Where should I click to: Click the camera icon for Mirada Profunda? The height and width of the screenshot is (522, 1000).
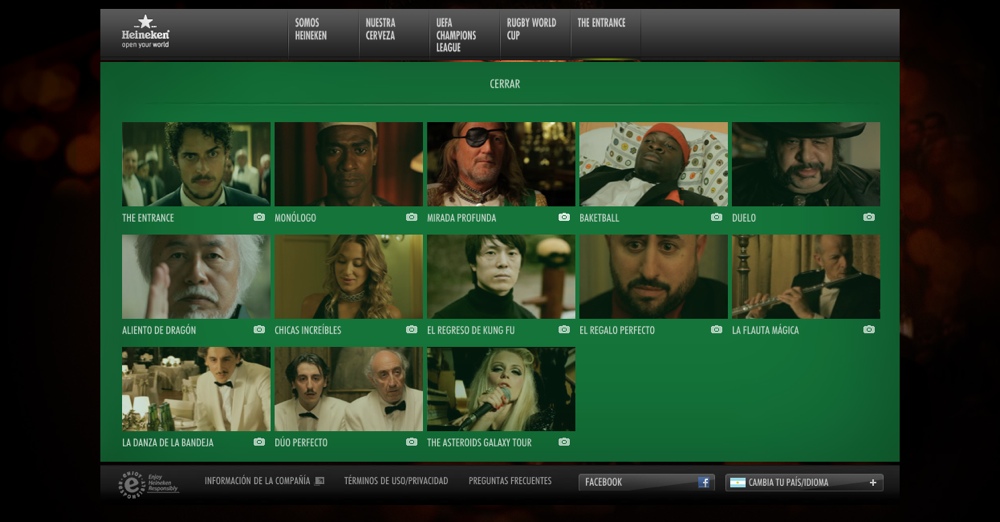point(564,217)
